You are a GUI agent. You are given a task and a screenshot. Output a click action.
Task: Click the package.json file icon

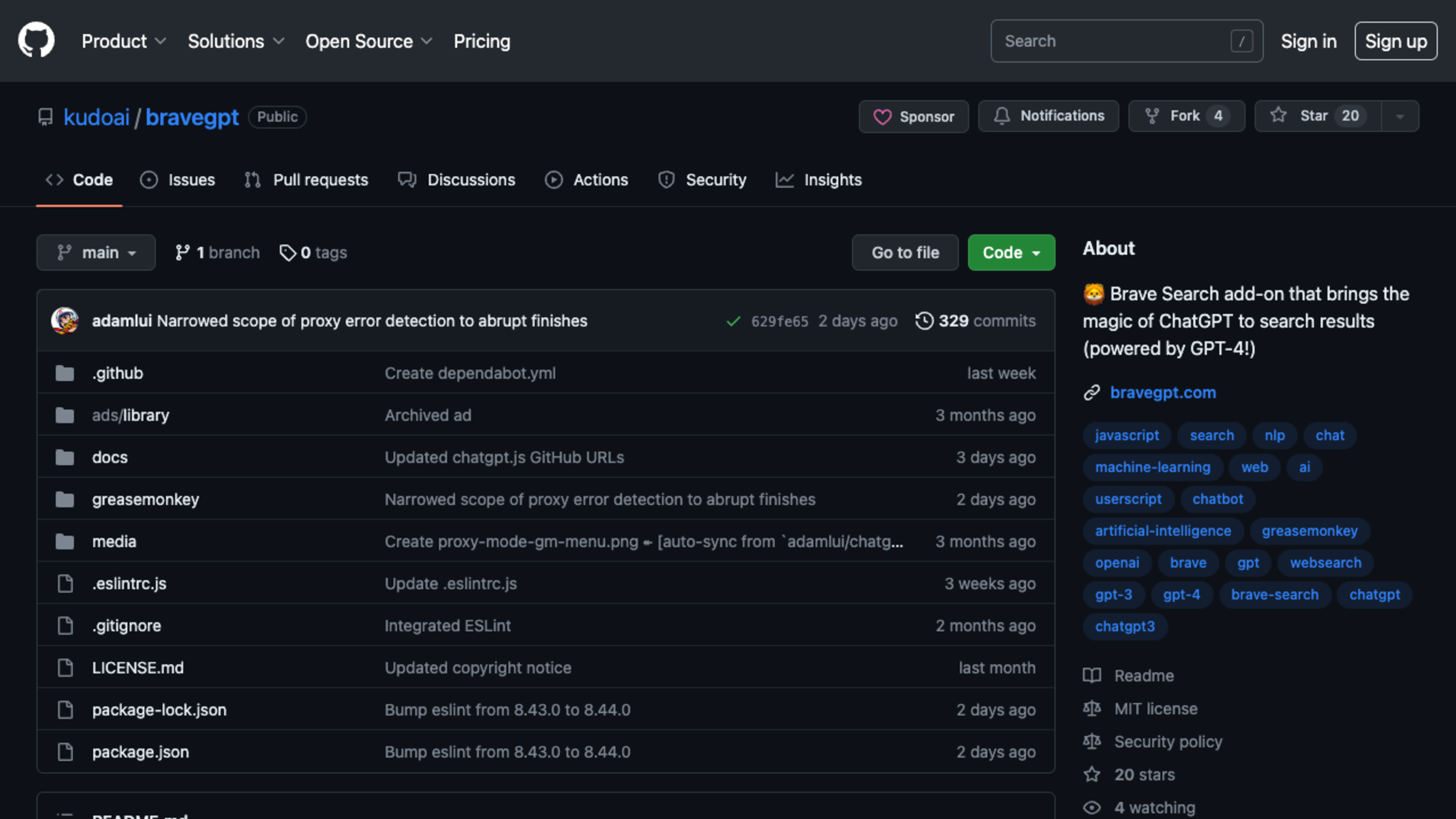(x=66, y=752)
